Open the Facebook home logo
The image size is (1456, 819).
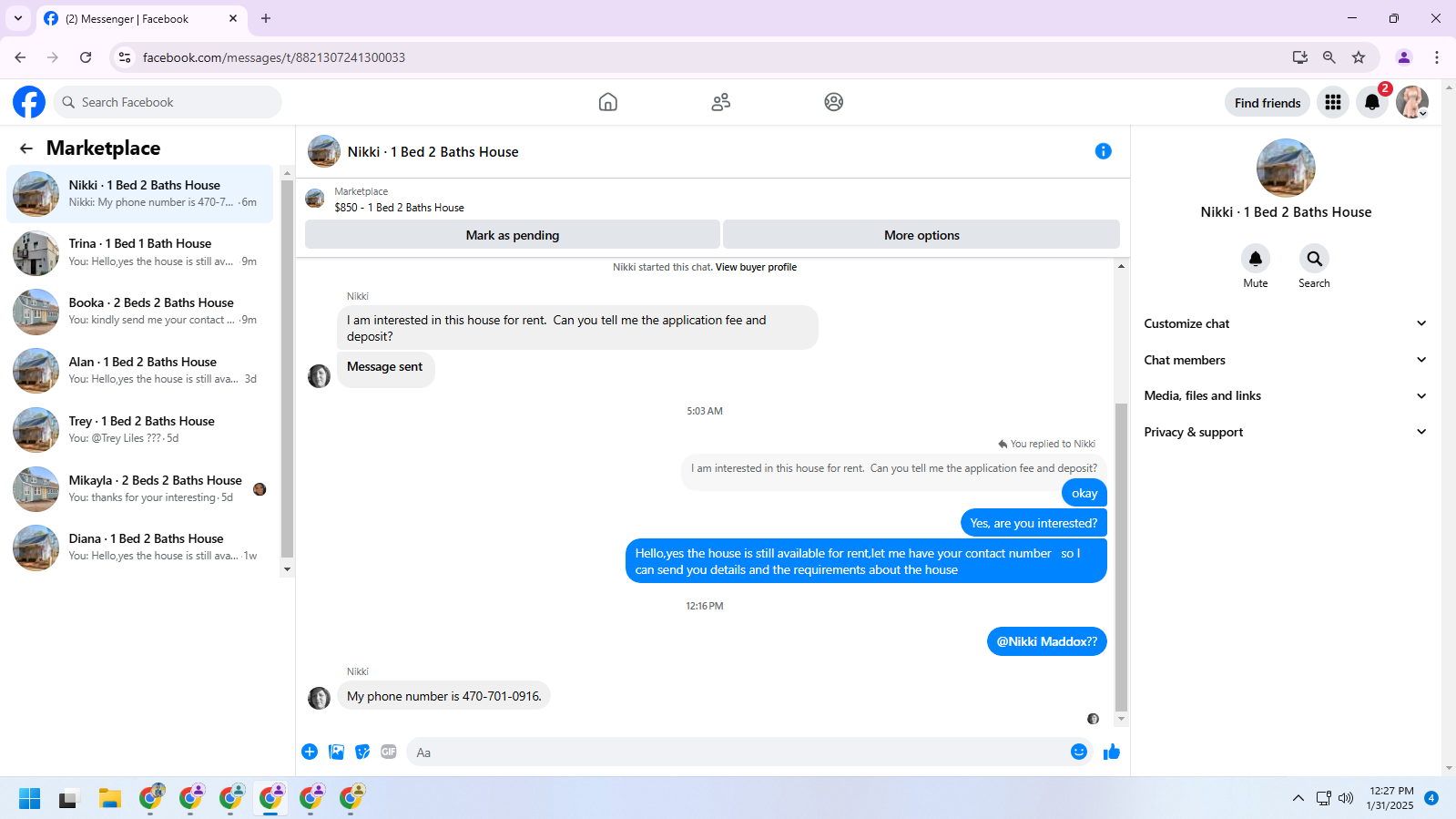(29, 102)
